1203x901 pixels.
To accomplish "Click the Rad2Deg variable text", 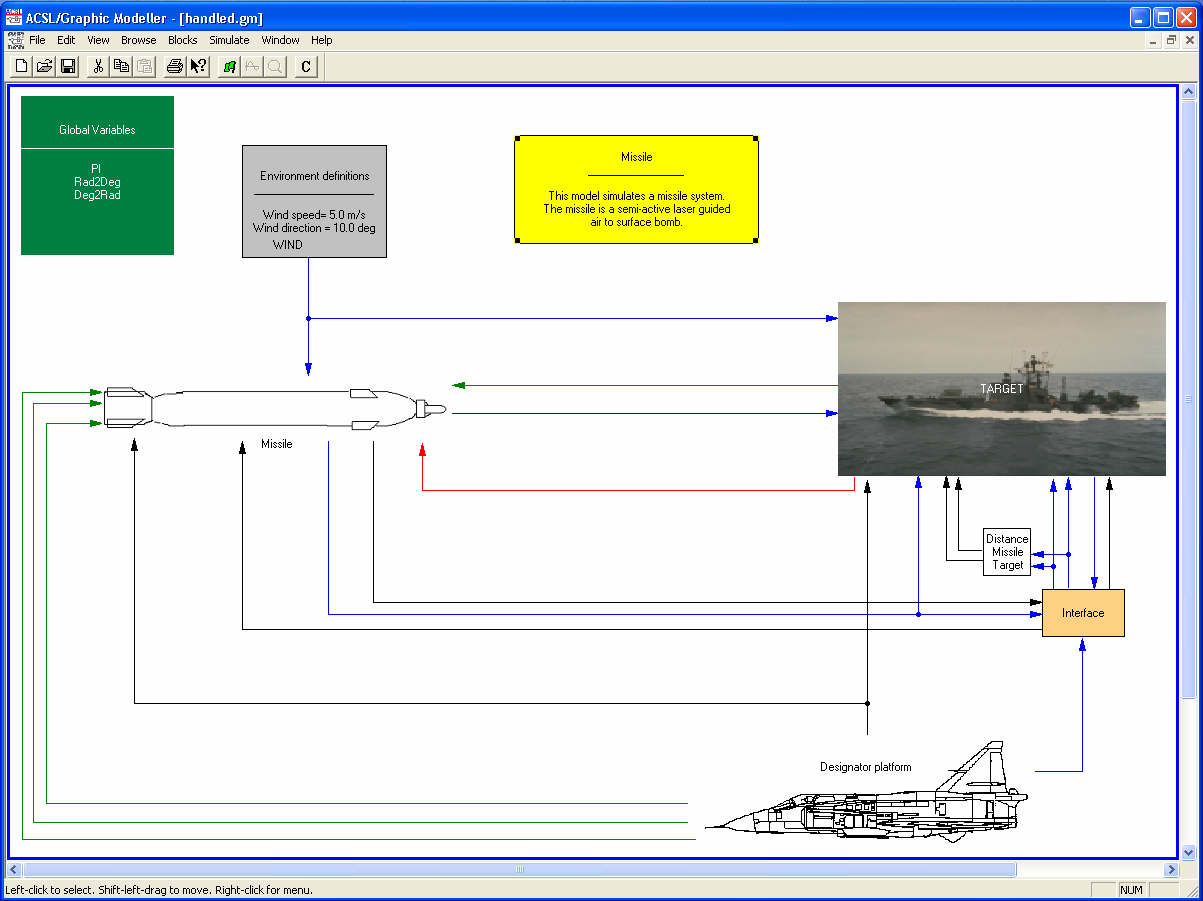I will tap(97, 182).
